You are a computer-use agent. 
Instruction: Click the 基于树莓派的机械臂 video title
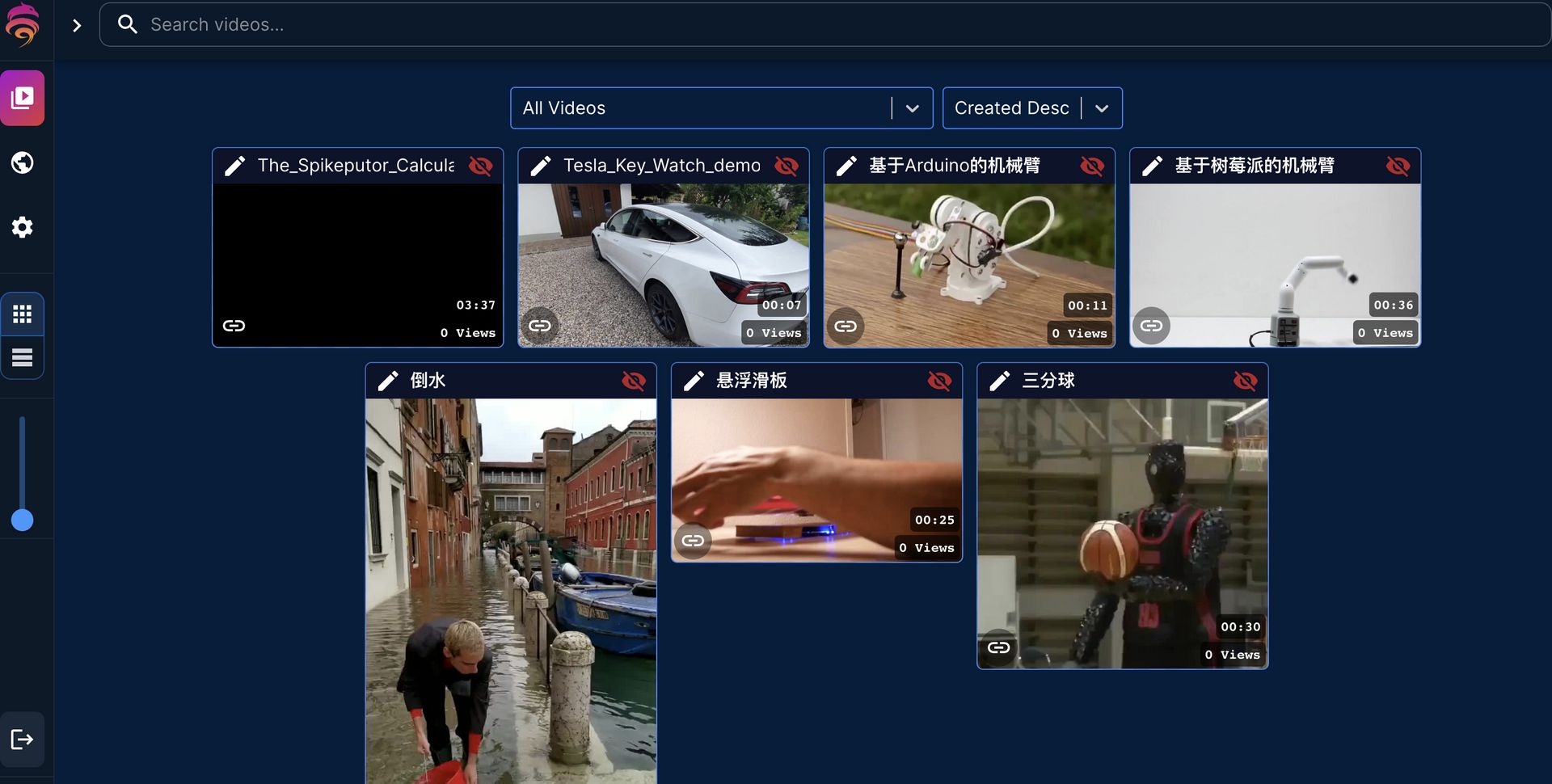tap(1254, 166)
